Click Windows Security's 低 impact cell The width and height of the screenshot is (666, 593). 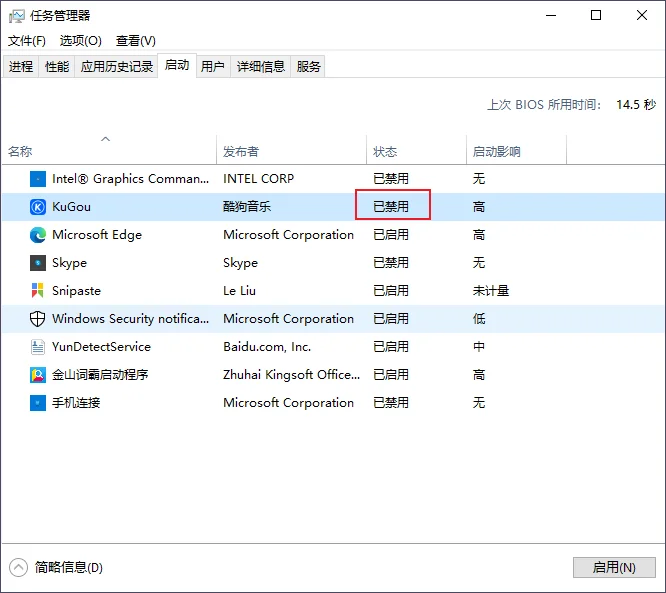coord(479,319)
